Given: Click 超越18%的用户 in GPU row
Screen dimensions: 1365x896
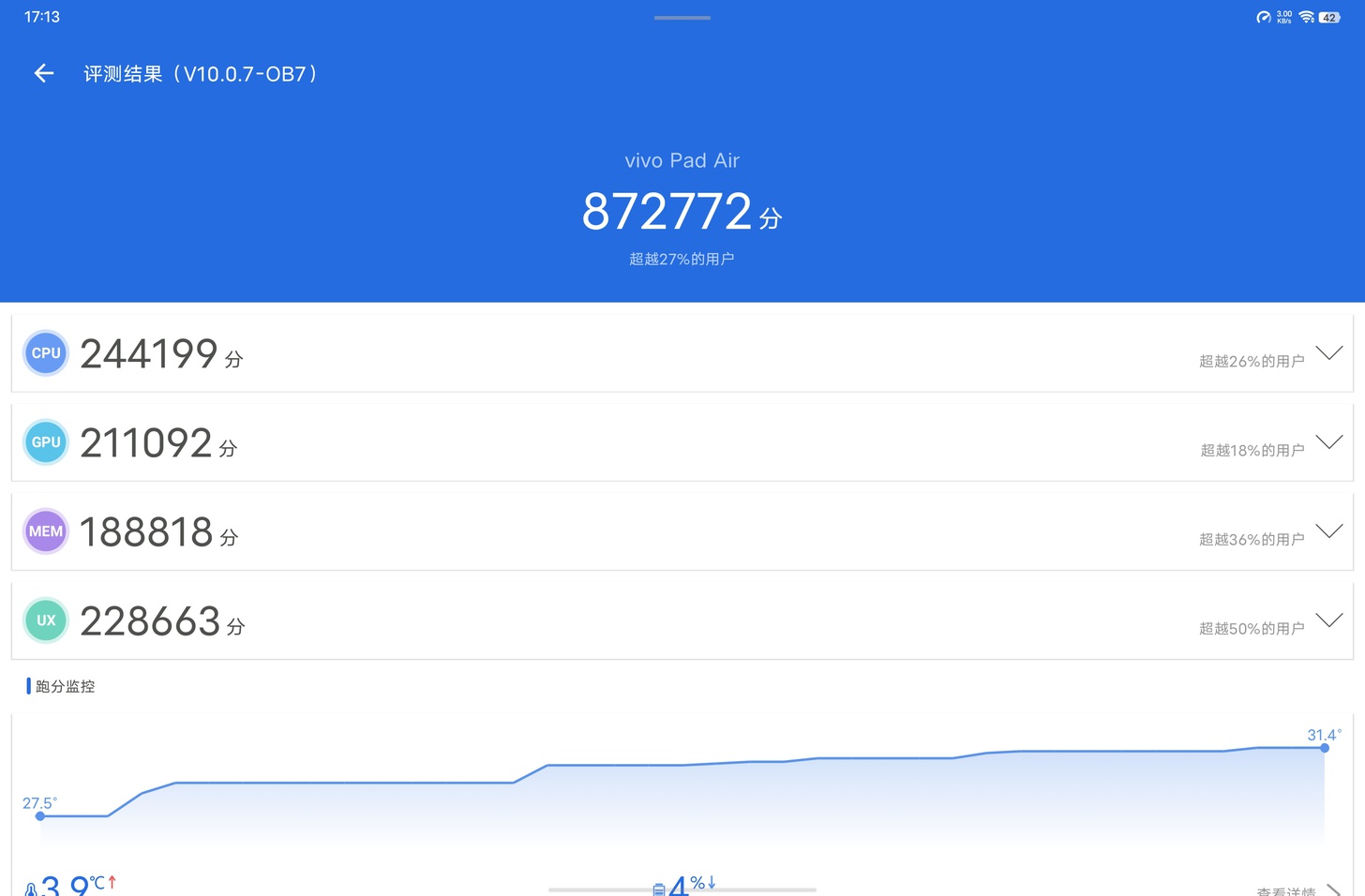Looking at the screenshot, I should coord(1252,450).
